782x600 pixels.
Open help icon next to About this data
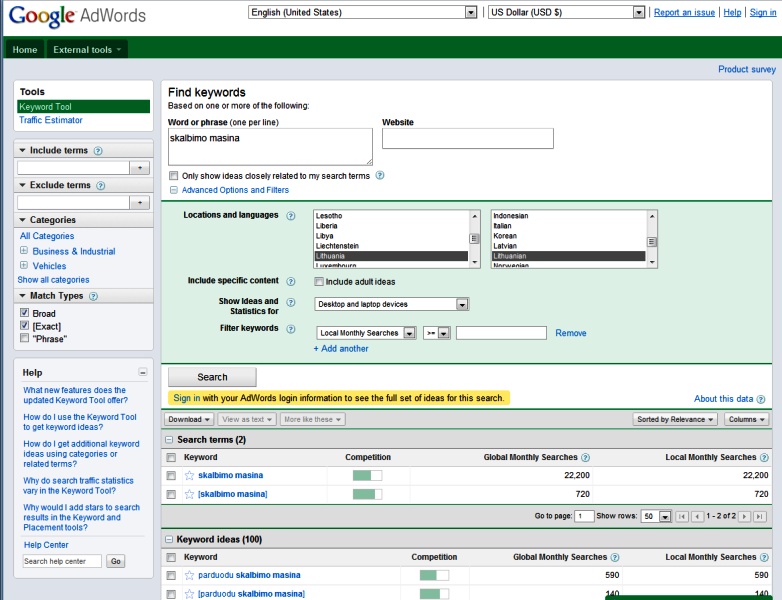coord(761,399)
